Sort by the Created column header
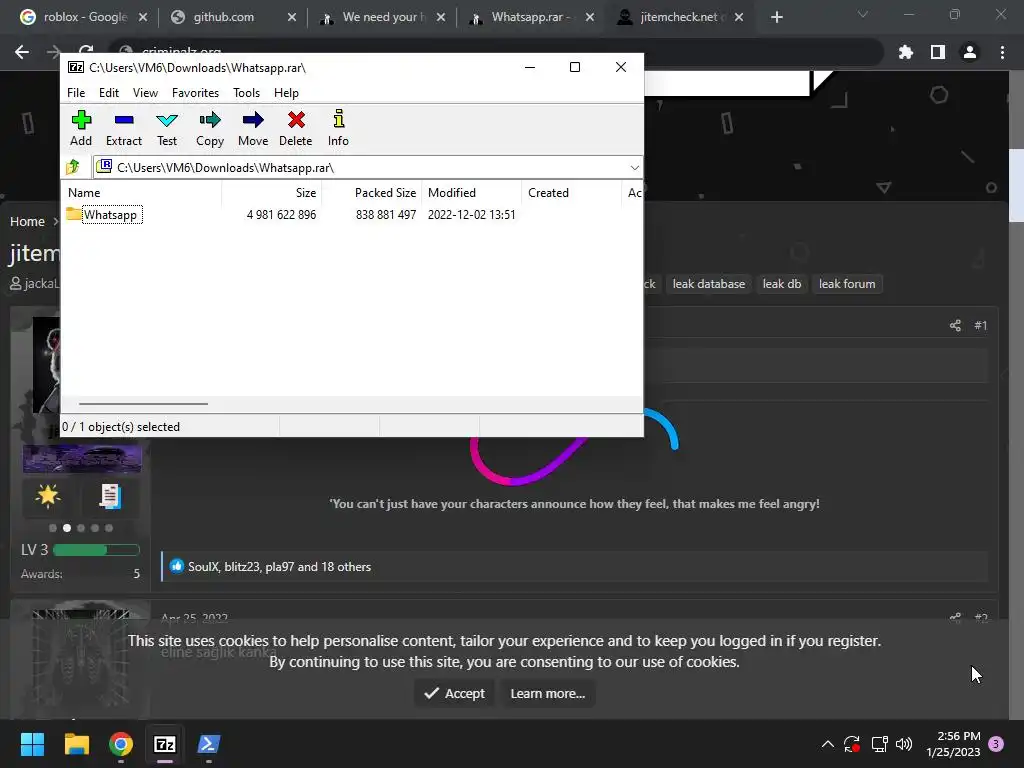Viewport: 1024px width, 768px height. (x=571, y=193)
